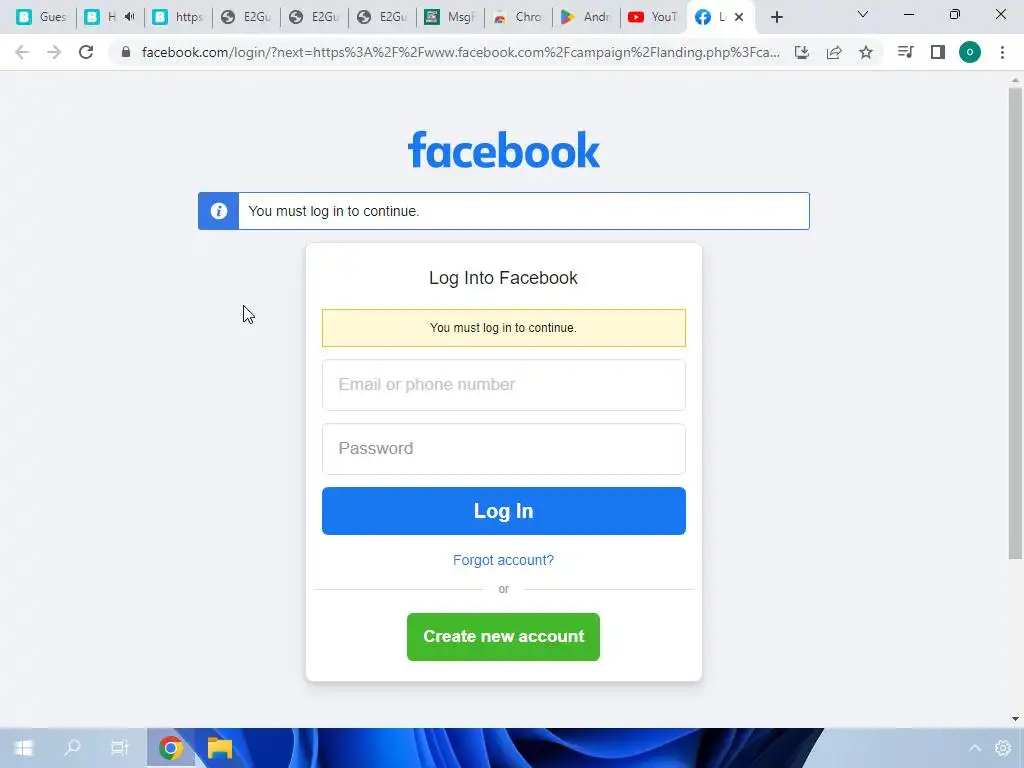Bookmark this page with the star icon

866,52
